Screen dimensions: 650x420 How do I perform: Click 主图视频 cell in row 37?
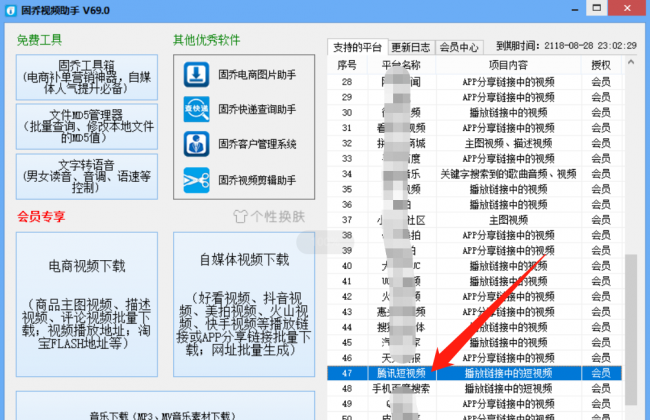(508, 220)
